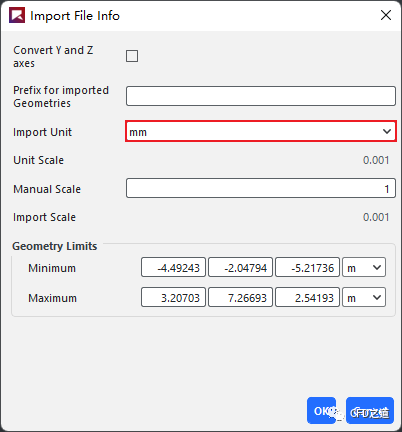Click the Import Unit dropdown arrow chevron

(387, 131)
